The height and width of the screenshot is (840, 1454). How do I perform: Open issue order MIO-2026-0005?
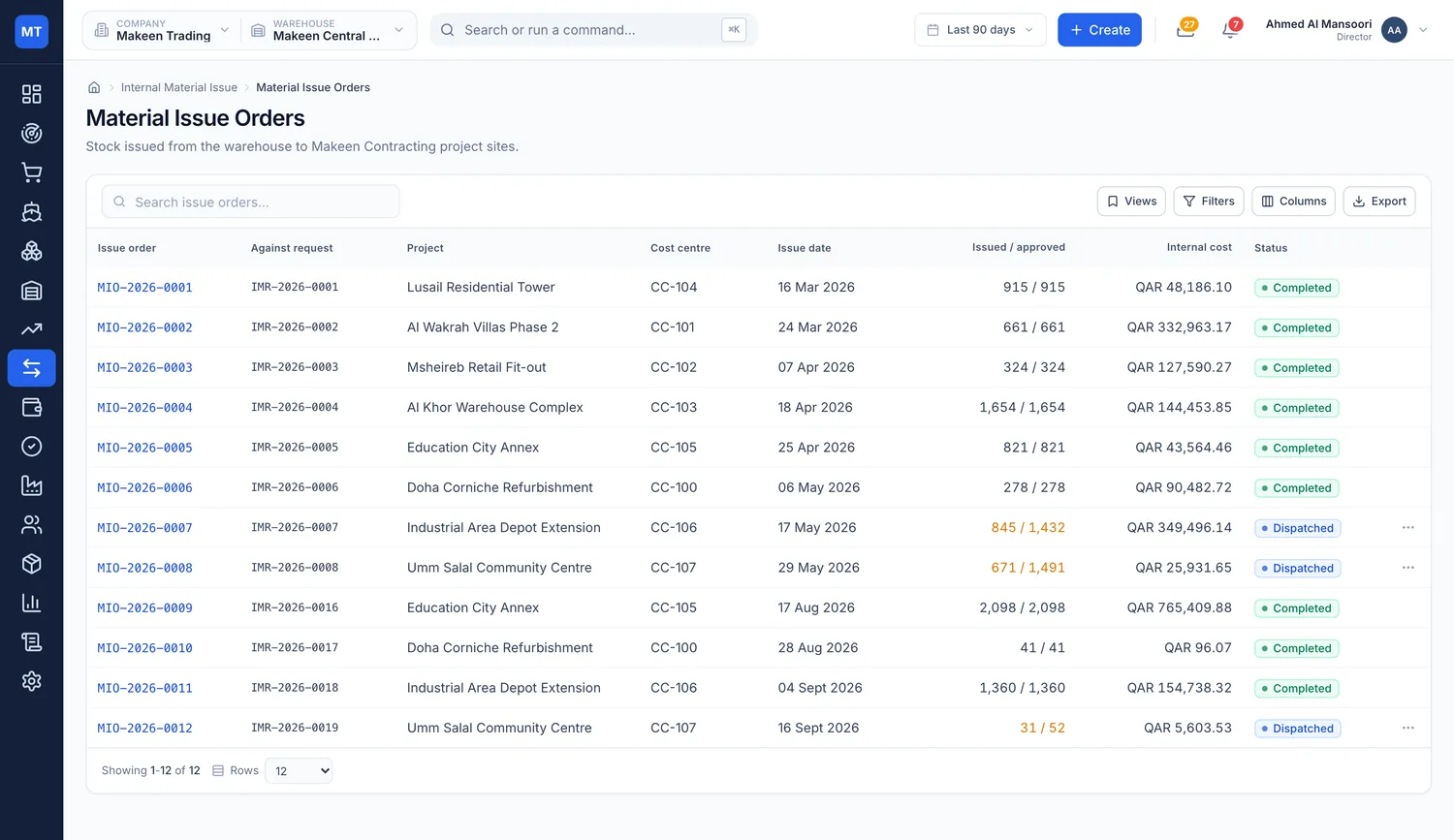click(x=144, y=448)
